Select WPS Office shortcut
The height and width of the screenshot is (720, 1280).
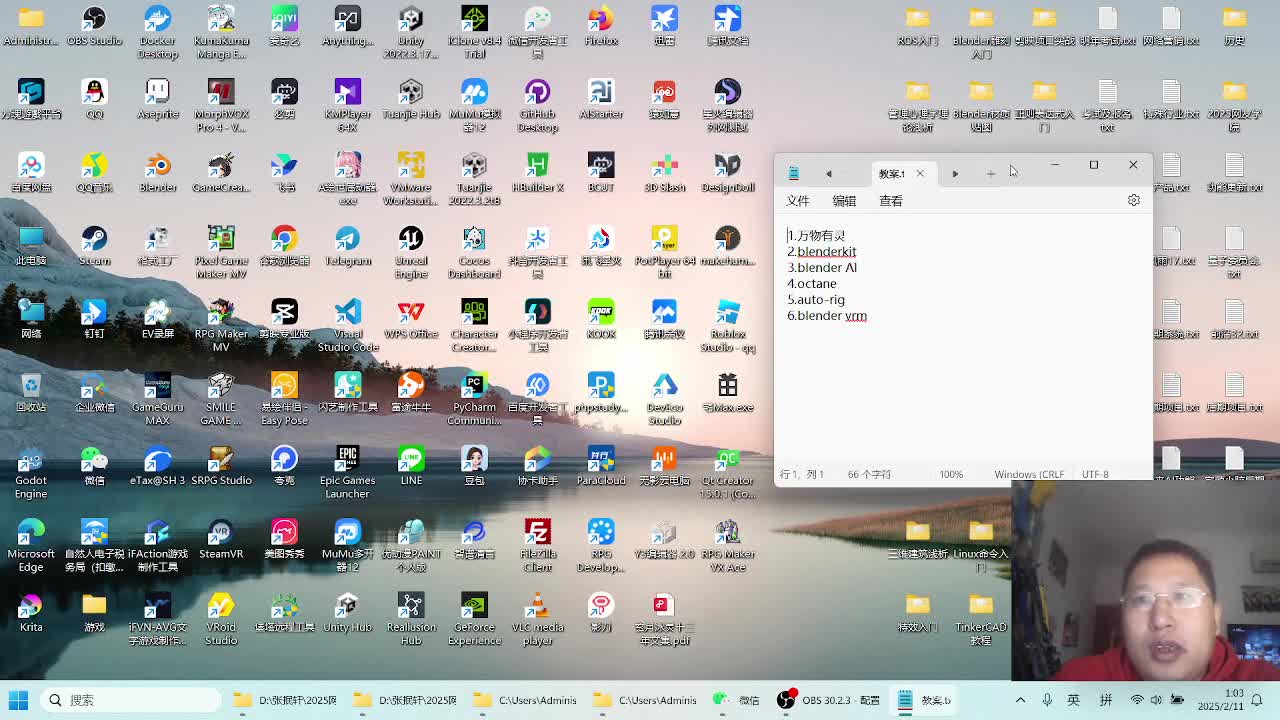(x=411, y=319)
